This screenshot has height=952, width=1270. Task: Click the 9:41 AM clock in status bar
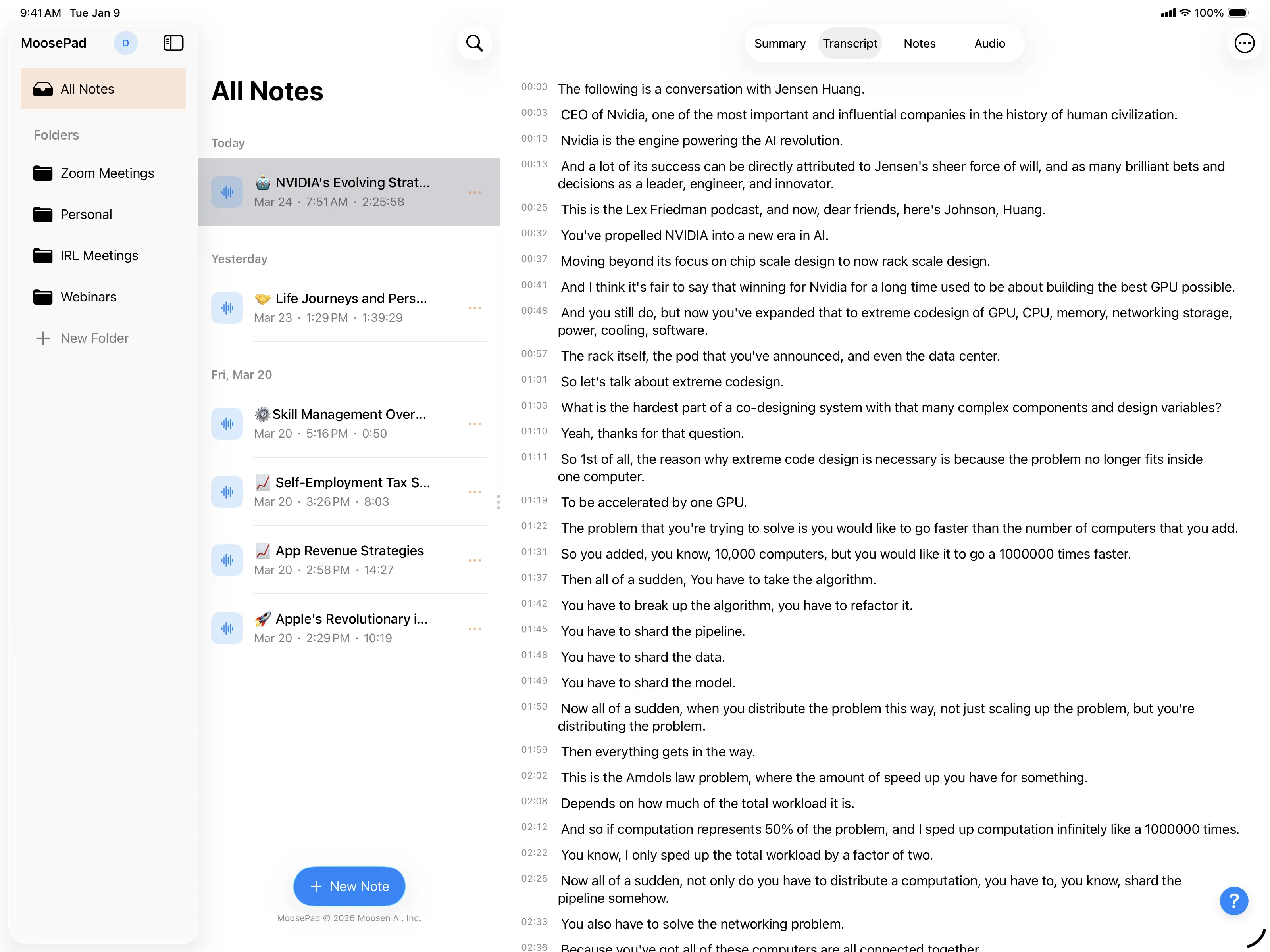click(40, 13)
